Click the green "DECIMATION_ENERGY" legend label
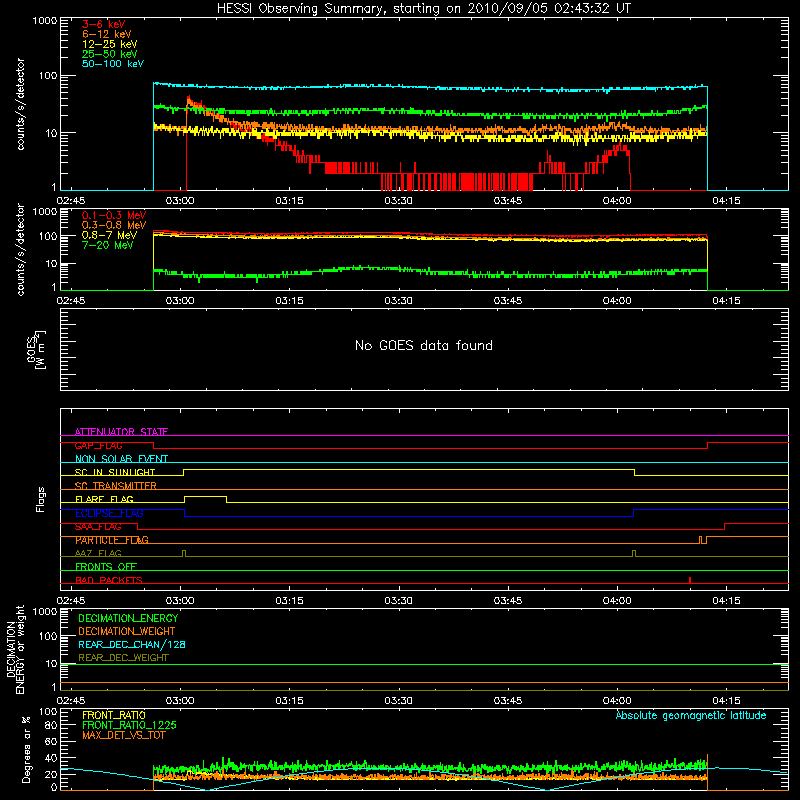This screenshot has height=800, width=800. (128, 618)
